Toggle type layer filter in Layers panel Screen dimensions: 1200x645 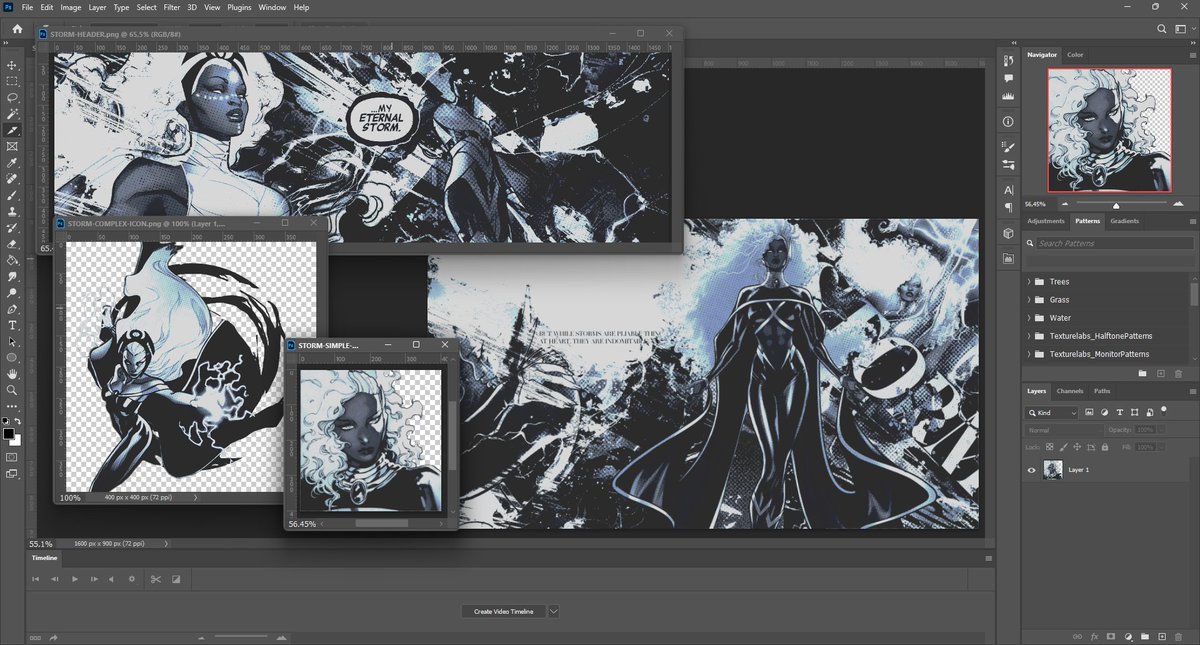tap(1120, 412)
